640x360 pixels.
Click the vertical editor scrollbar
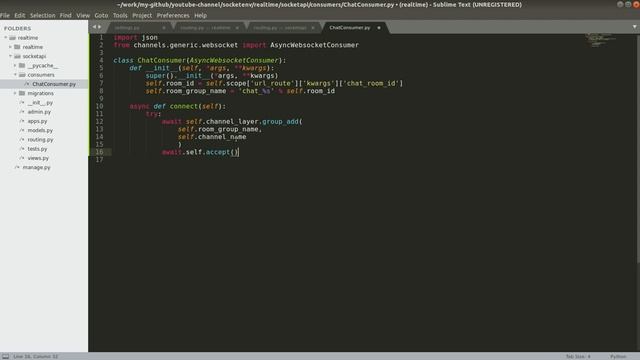(x=638, y=148)
